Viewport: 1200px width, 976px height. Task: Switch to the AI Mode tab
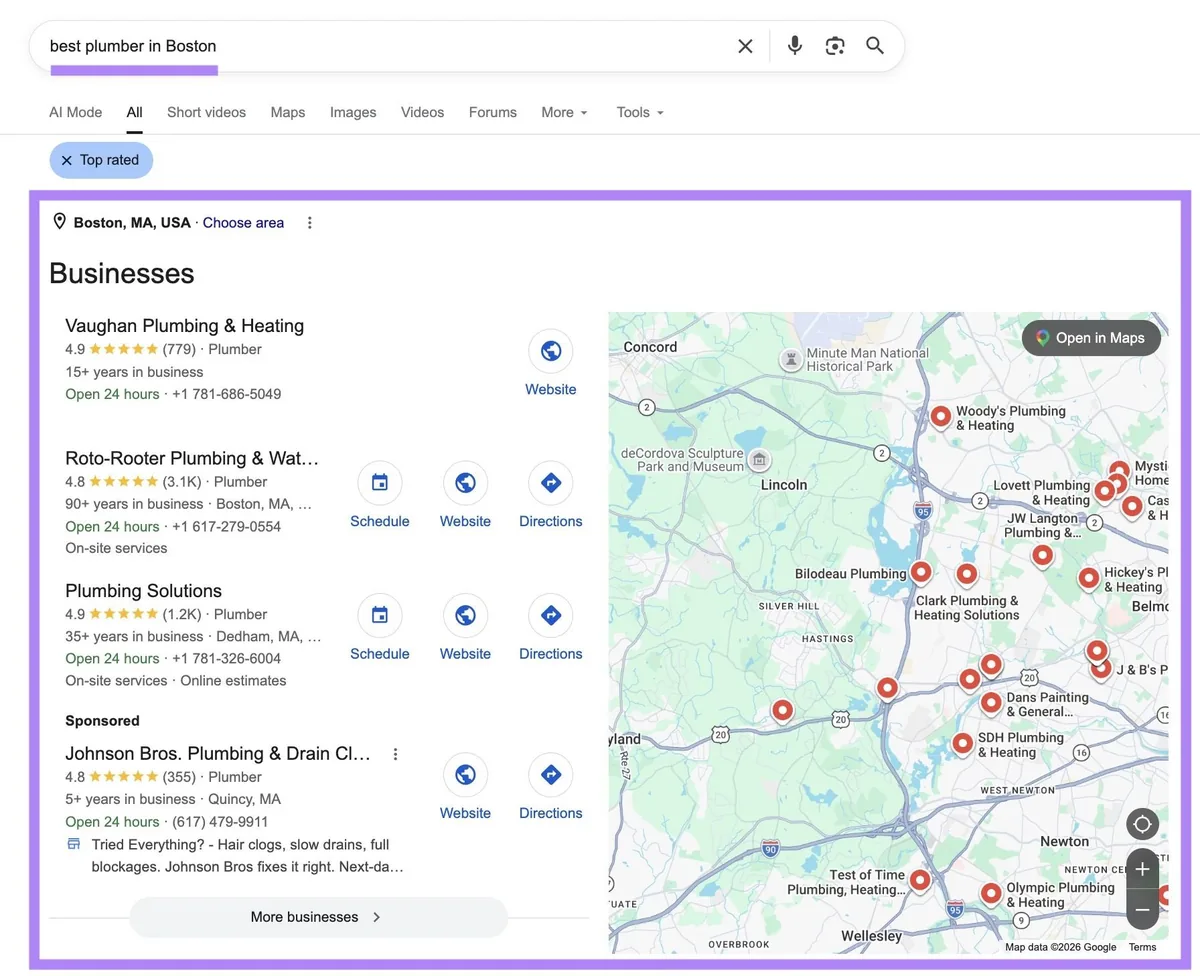click(76, 112)
